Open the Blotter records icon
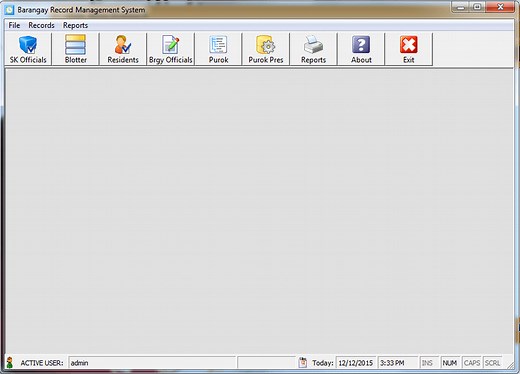This screenshot has height=374, width=520. click(76, 49)
